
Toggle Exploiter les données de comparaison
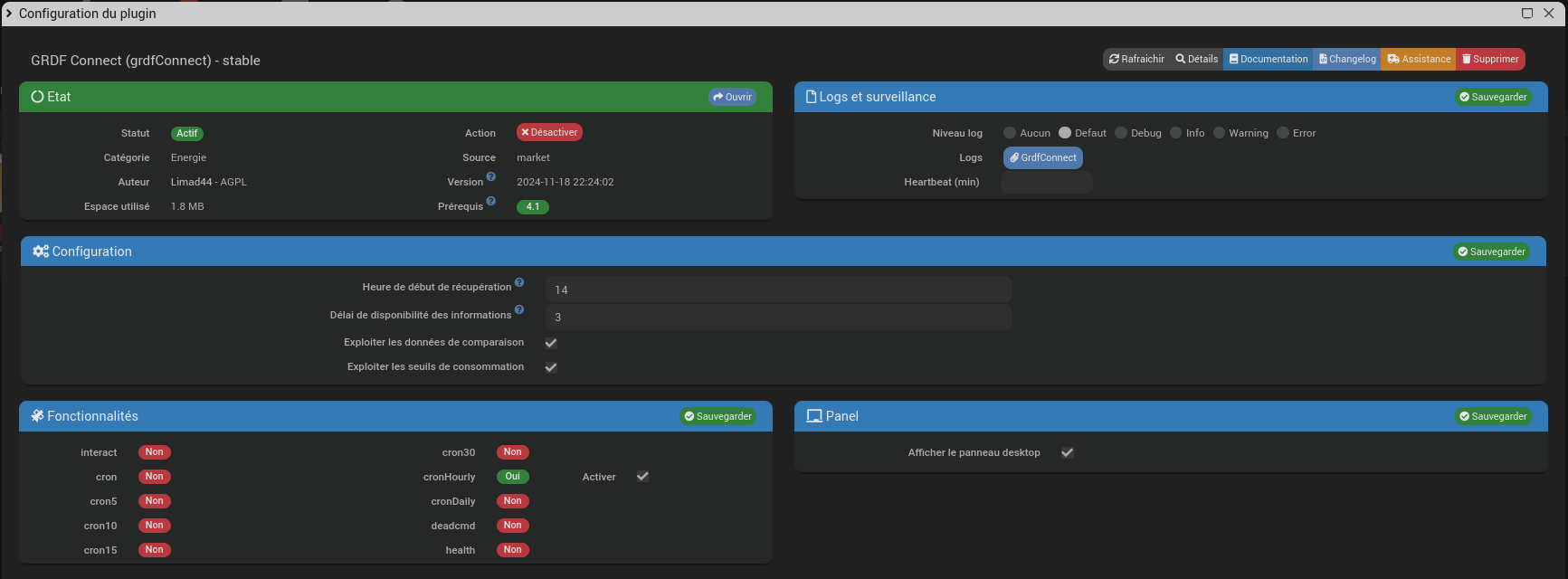click(x=551, y=343)
